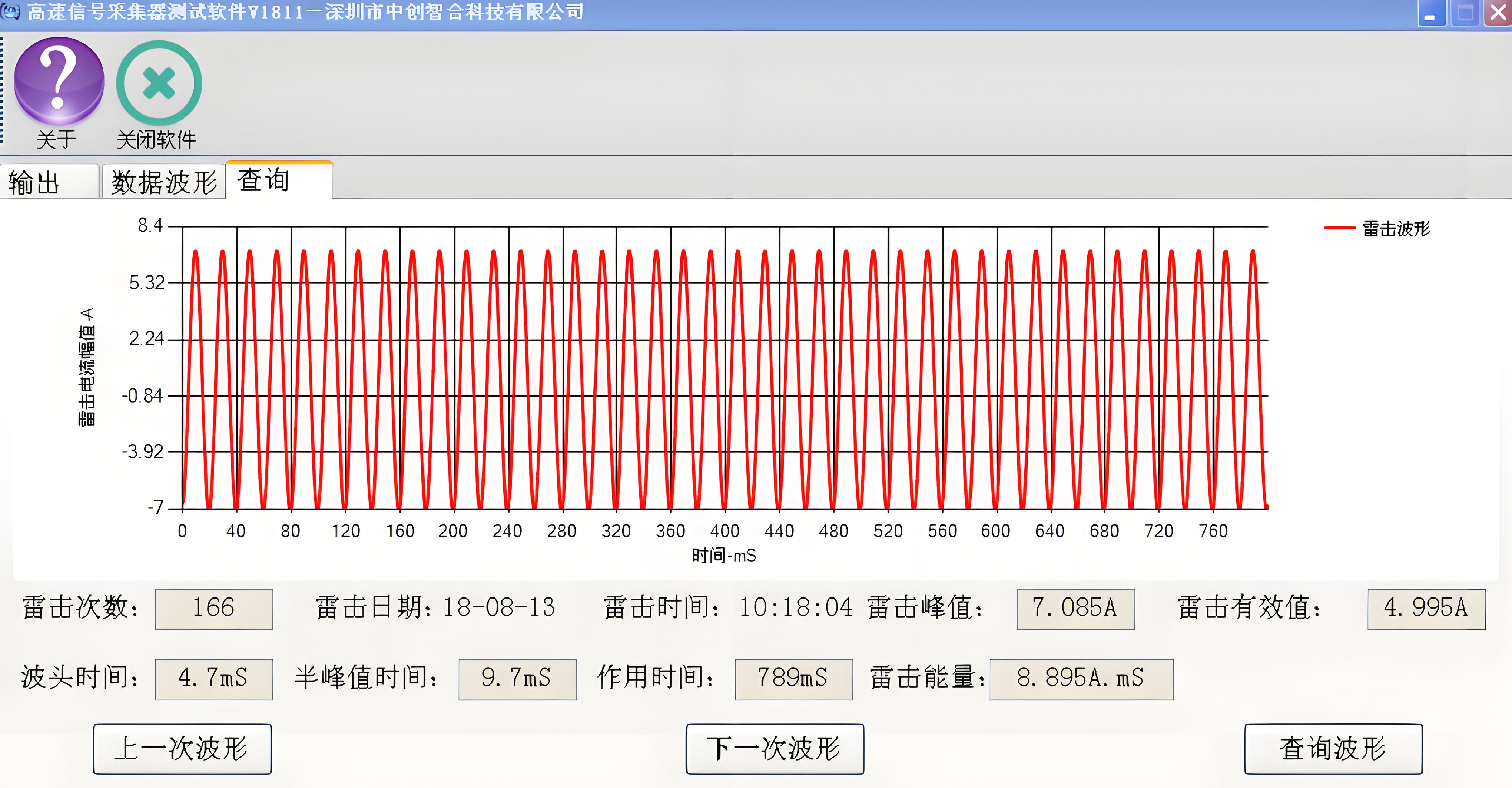This screenshot has width=1512, height=788.
Task: Click the app icon in title bar
Action: click(10, 11)
